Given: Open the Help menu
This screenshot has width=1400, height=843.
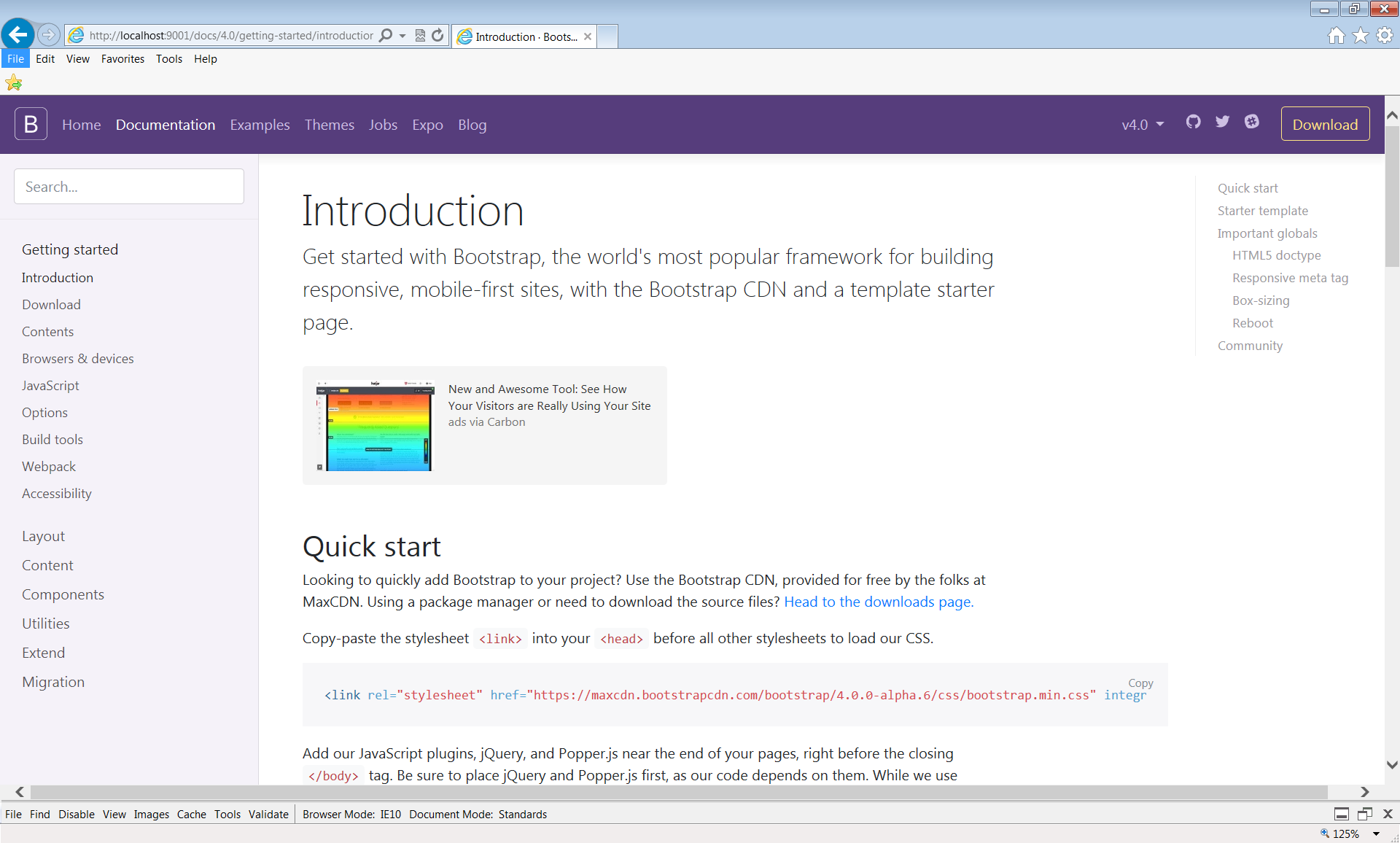Looking at the screenshot, I should (206, 59).
